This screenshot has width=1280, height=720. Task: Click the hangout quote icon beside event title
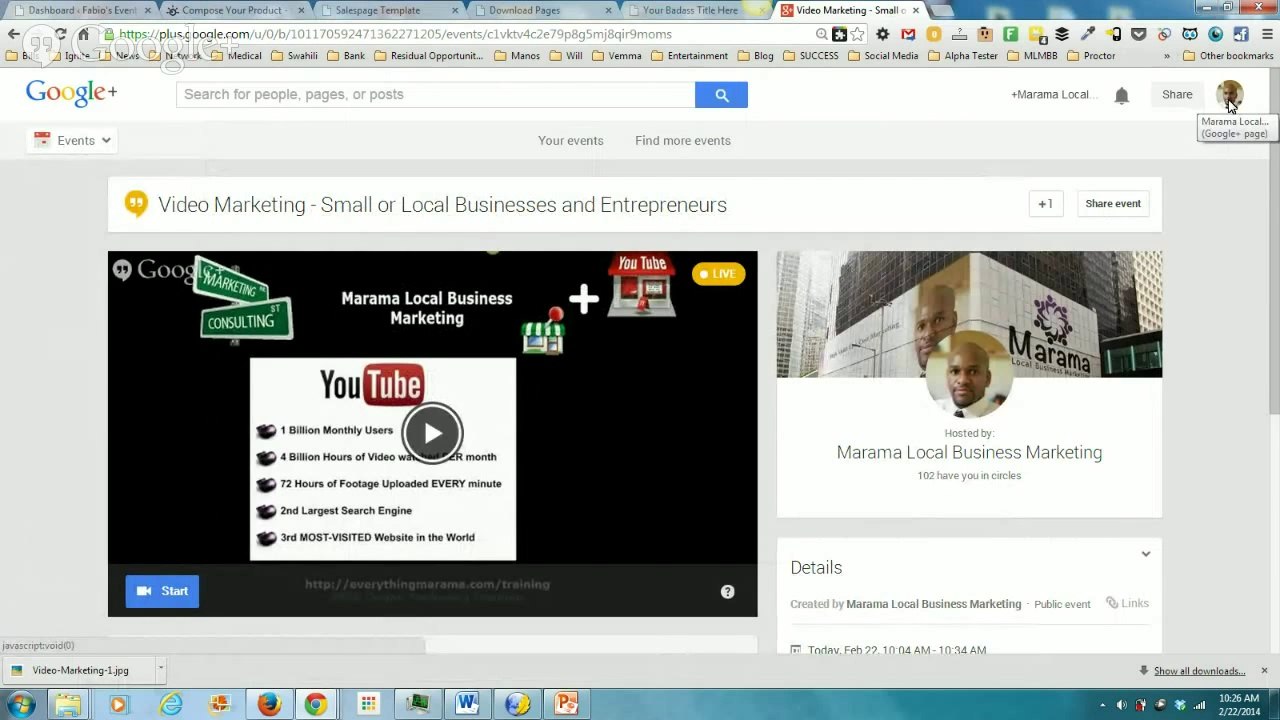135,204
